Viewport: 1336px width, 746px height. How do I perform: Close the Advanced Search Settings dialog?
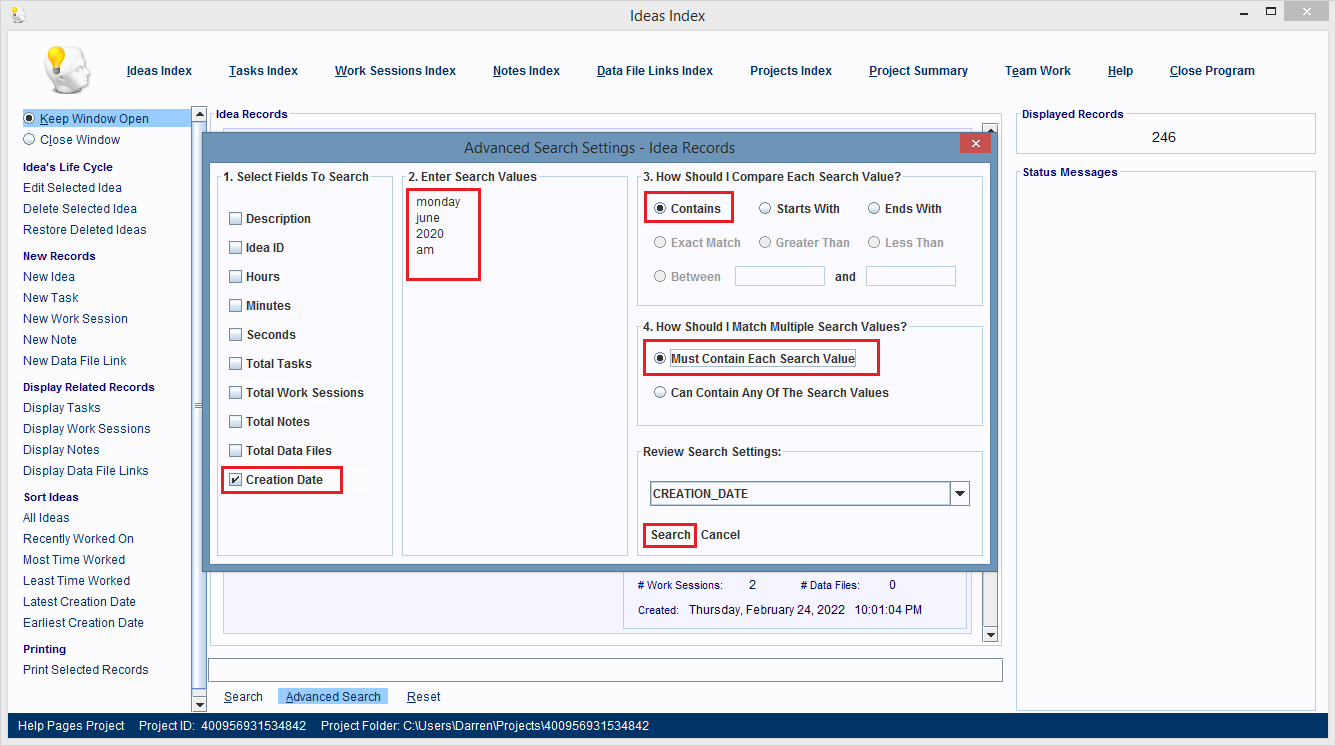pos(975,144)
